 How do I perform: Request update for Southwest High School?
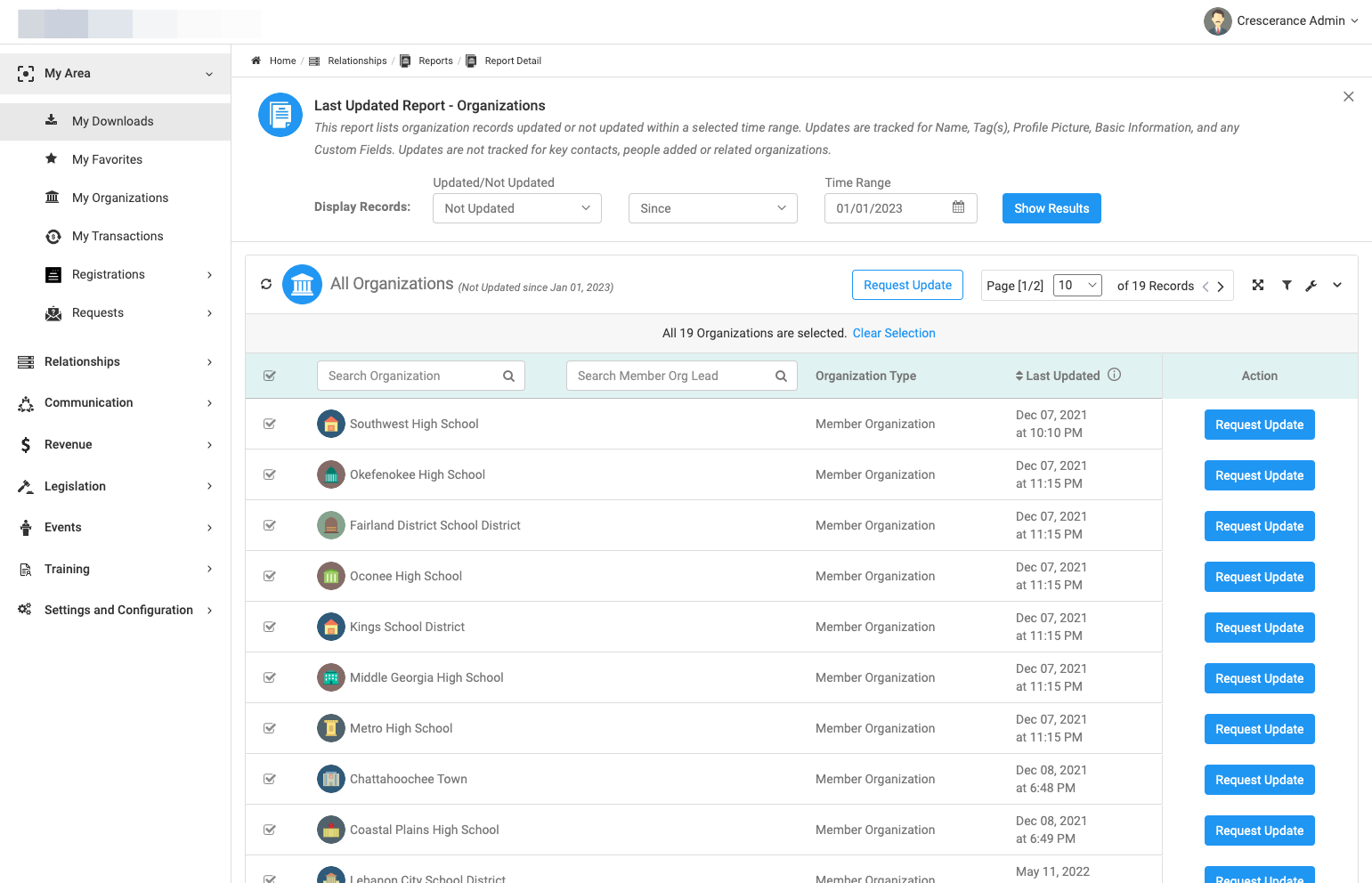click(1259, 425)
